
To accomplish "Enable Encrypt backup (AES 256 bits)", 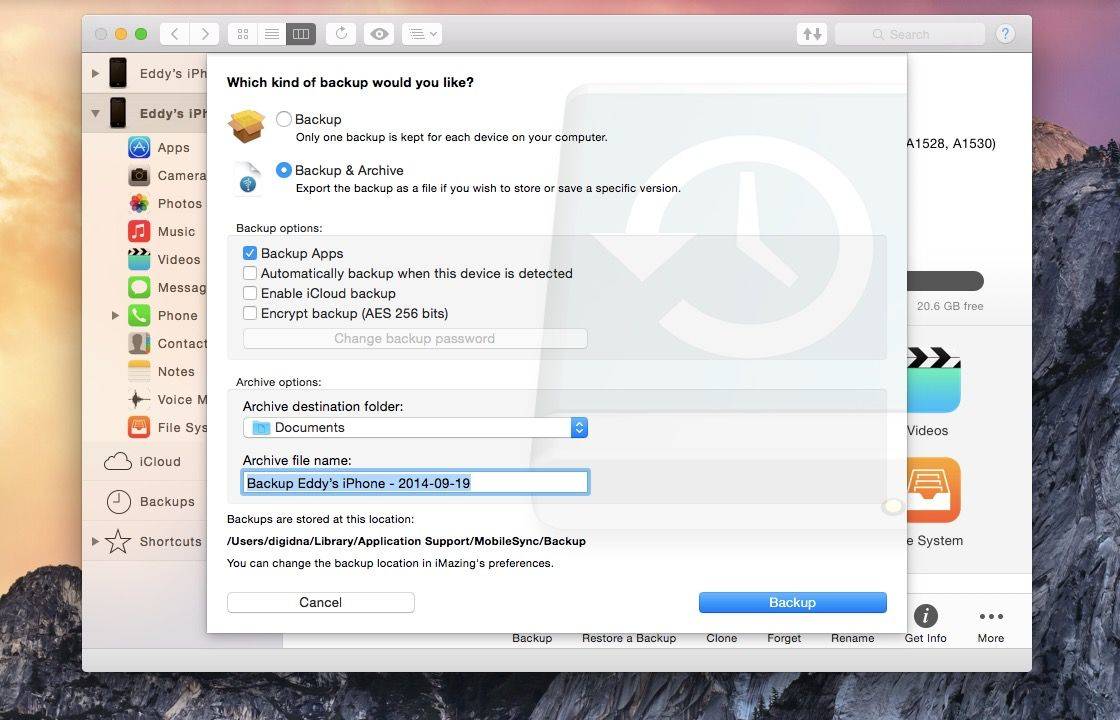I will (x=250, y=313).
